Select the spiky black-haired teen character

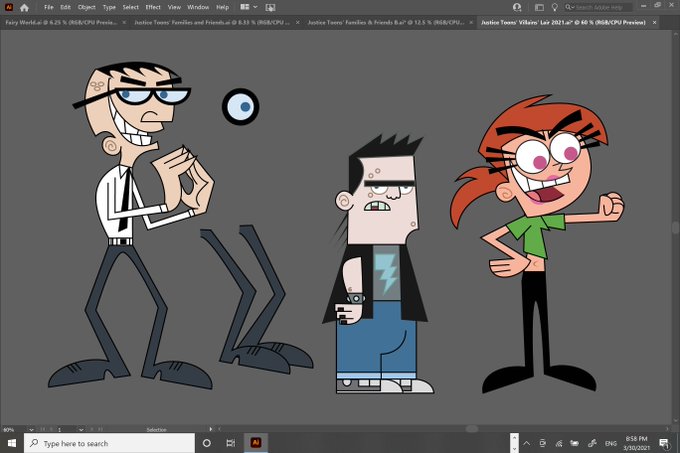click(378, 264)
